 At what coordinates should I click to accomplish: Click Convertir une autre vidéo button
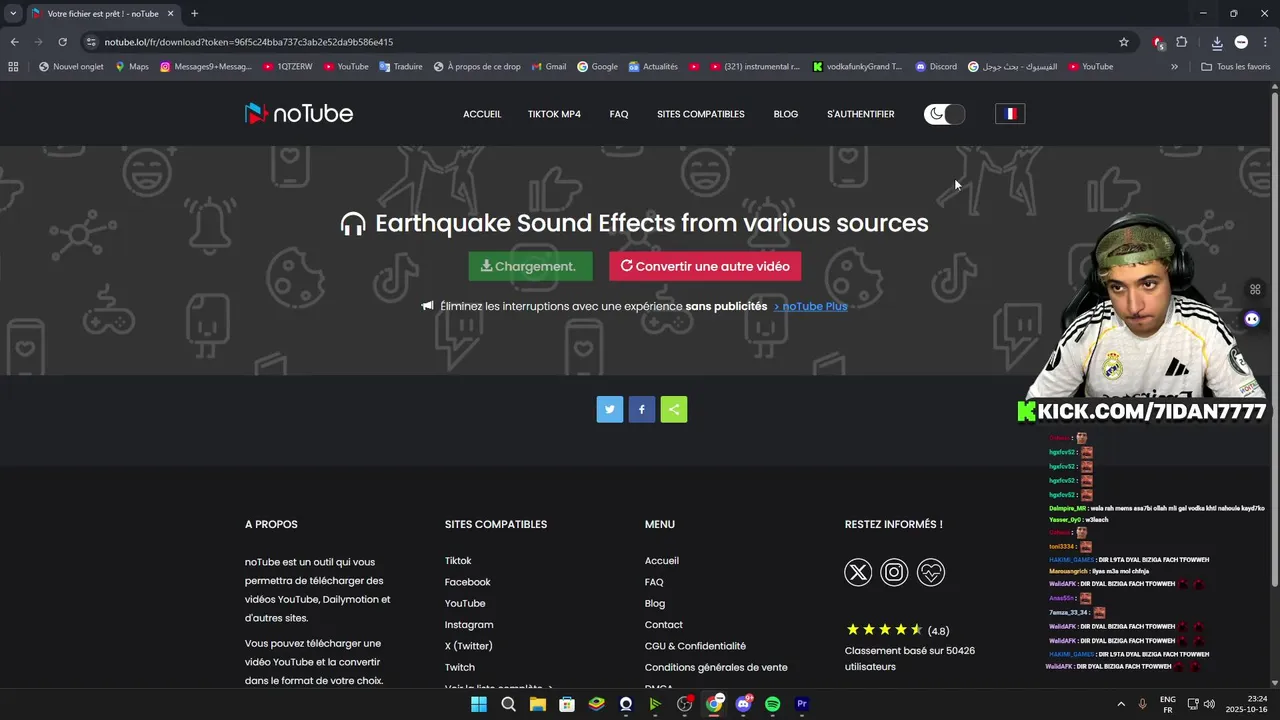coord(705,266)
